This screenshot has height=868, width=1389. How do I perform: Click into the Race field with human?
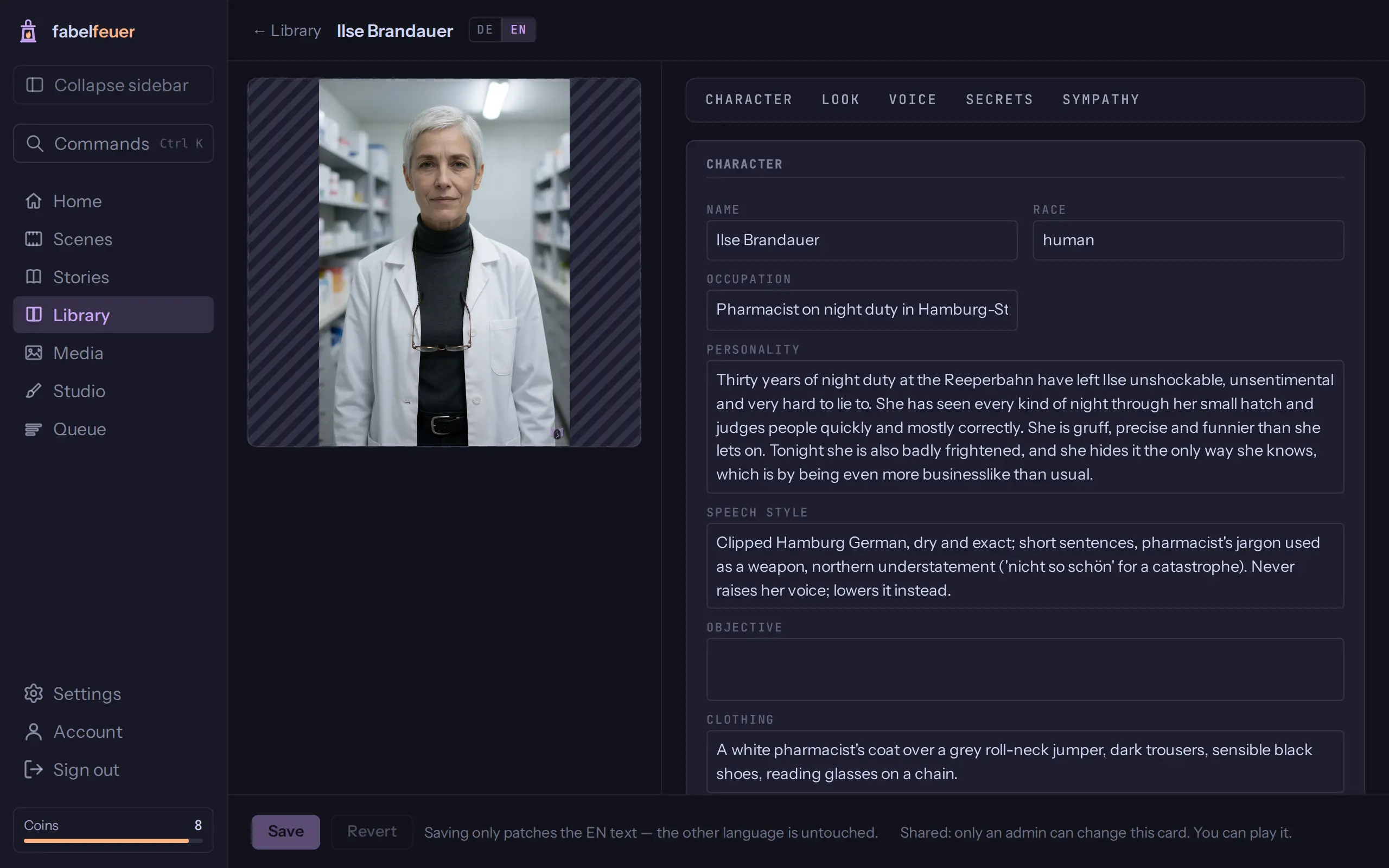[1188, 240]
